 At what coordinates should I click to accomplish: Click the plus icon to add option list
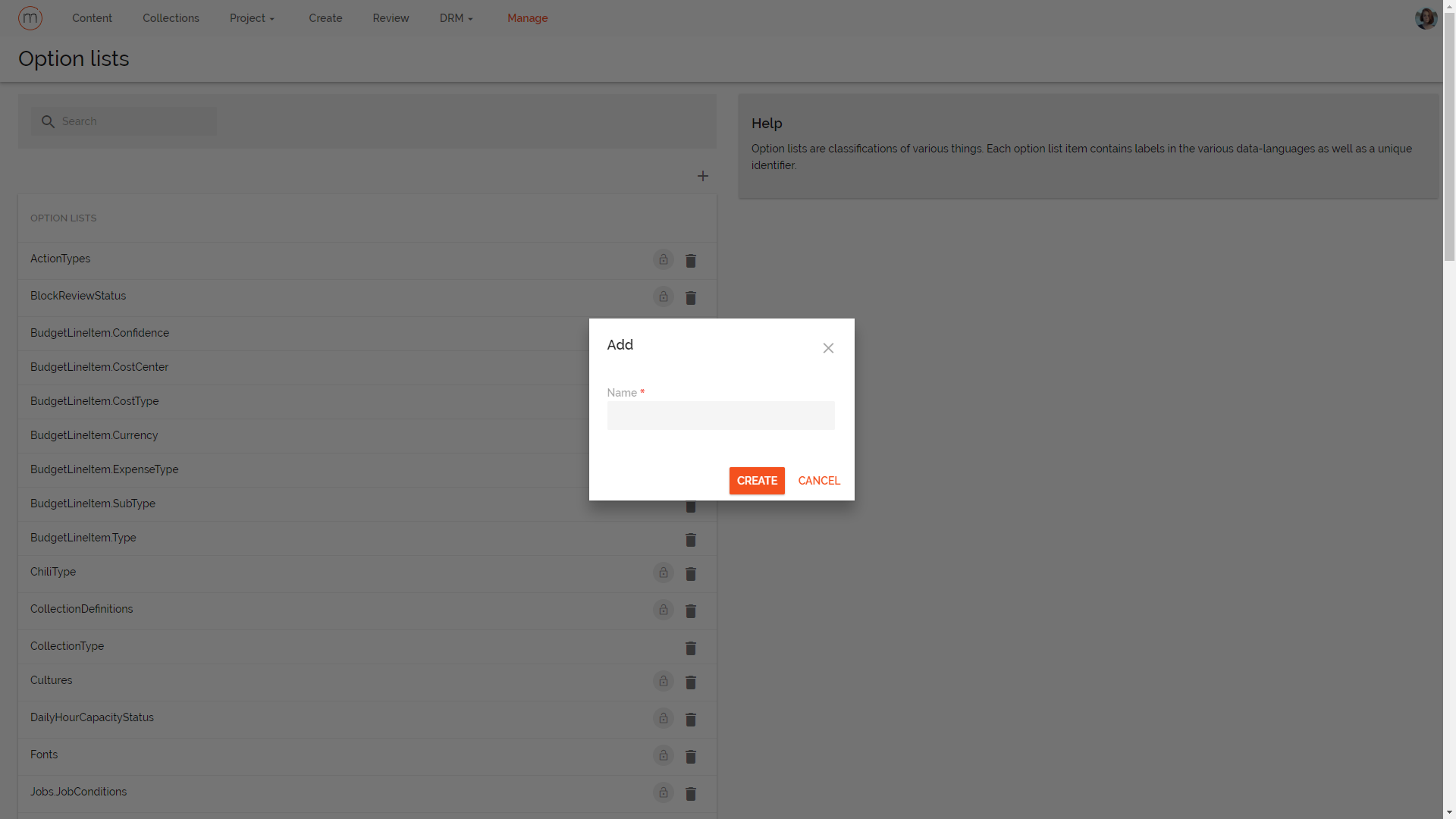703,176
